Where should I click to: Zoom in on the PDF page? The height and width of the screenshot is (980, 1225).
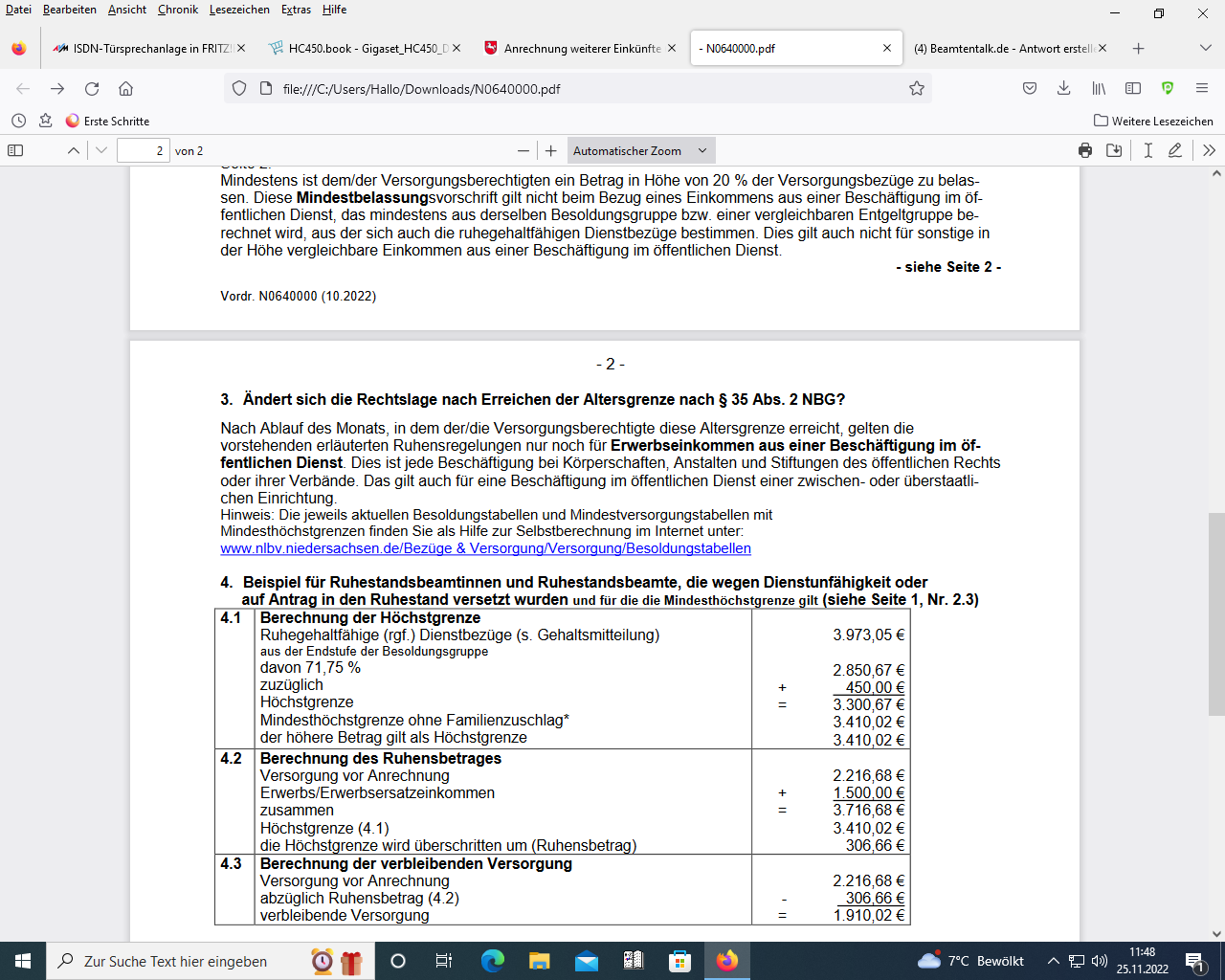[550, 150]
